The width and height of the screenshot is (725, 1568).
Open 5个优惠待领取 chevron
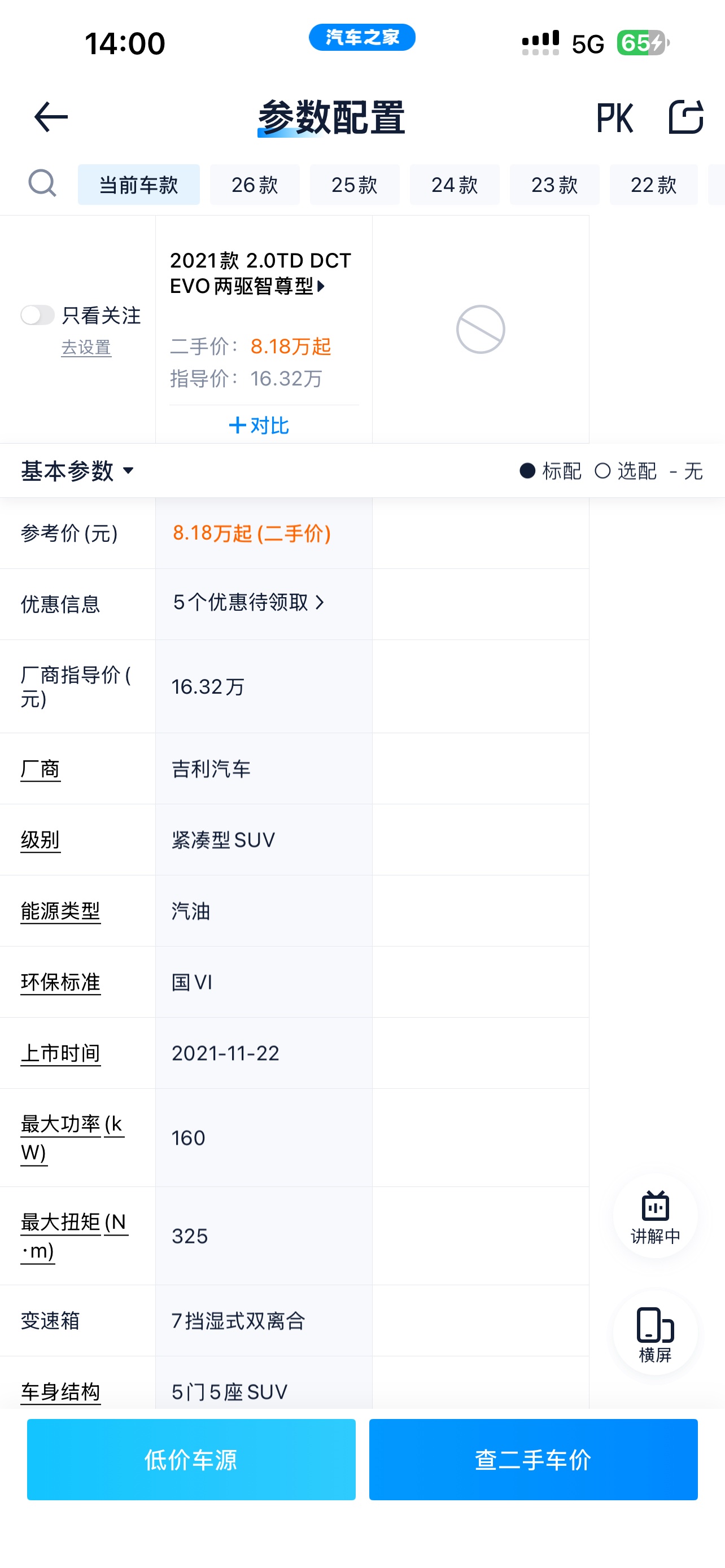[x=250, y=603]
